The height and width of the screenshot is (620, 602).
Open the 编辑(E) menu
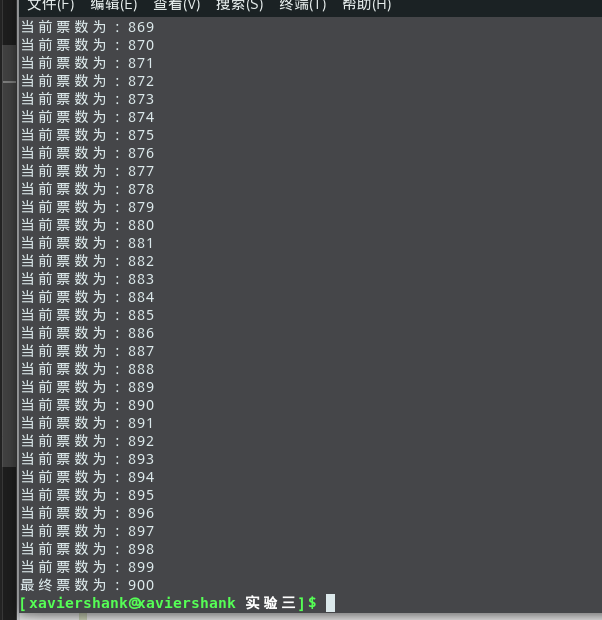point(114,6)
